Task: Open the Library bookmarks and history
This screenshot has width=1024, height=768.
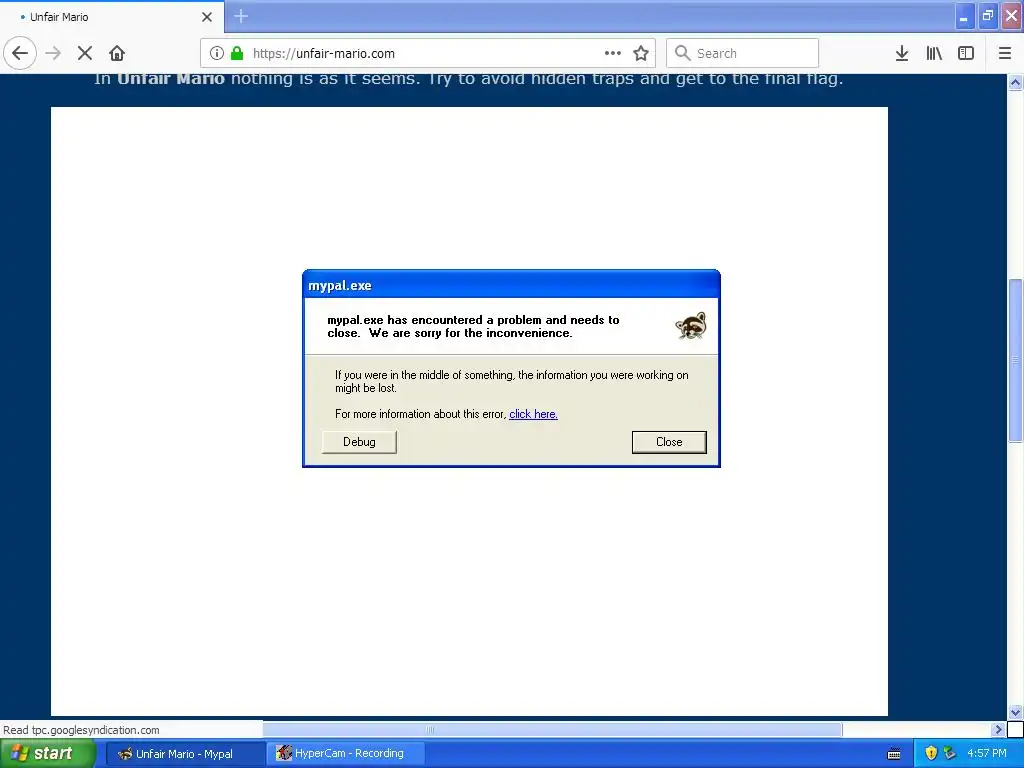Action: [934, 53]
